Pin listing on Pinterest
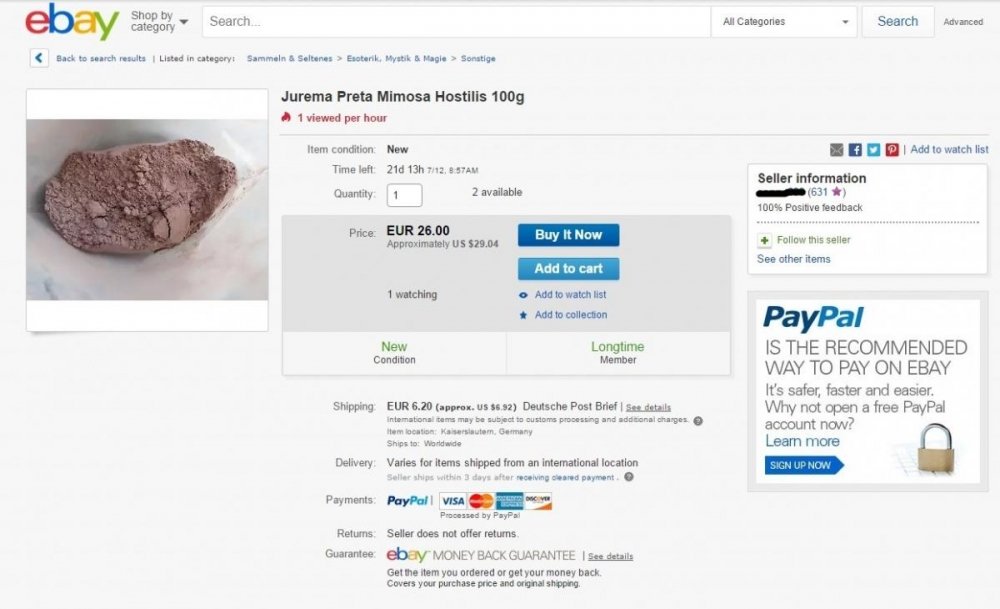The width and height of the screenshot is (1000, 609). tap(892, 150)
